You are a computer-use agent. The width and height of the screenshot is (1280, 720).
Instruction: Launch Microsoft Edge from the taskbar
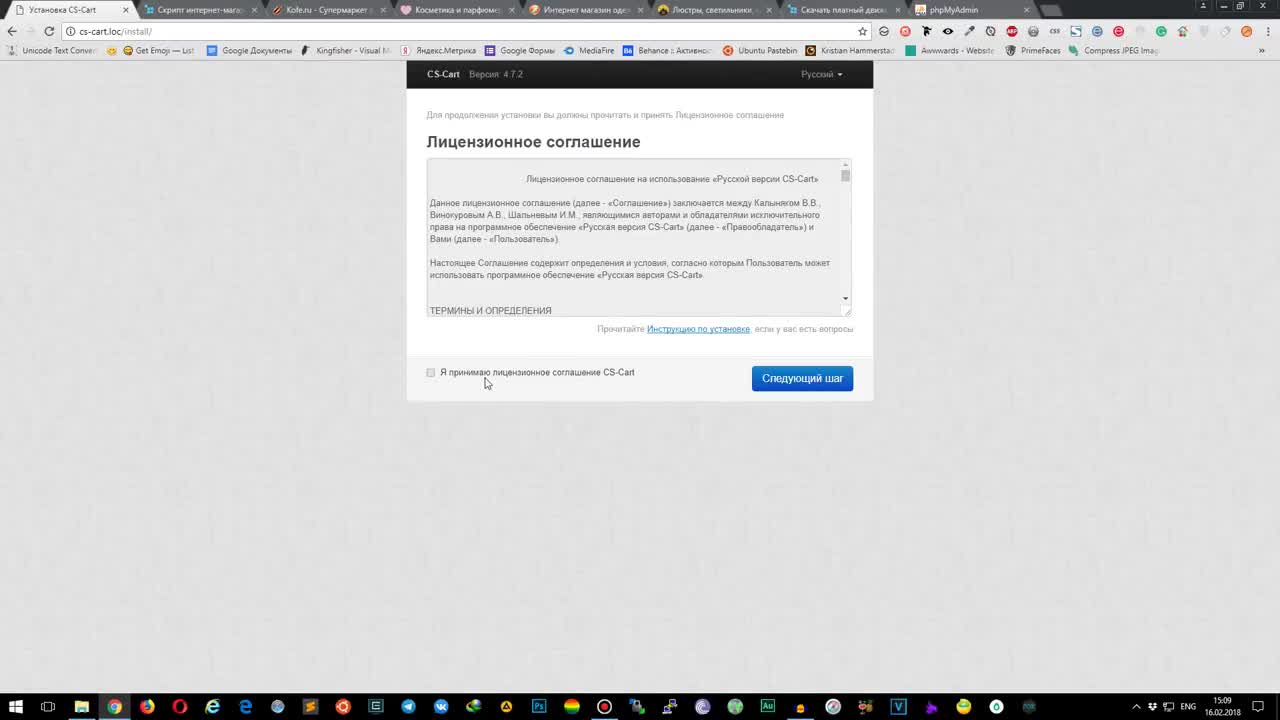245,707
